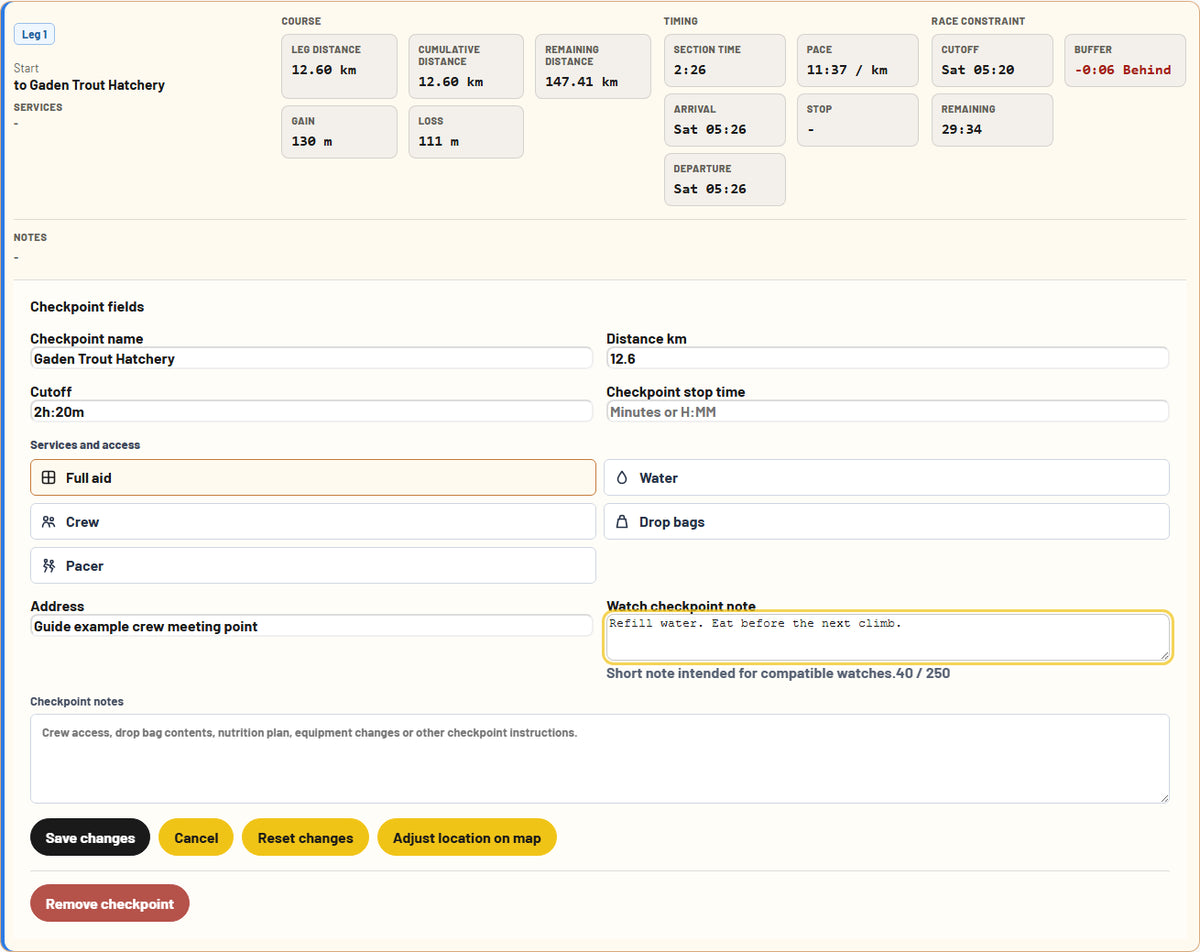Click the Stop time card

[857, 120]
